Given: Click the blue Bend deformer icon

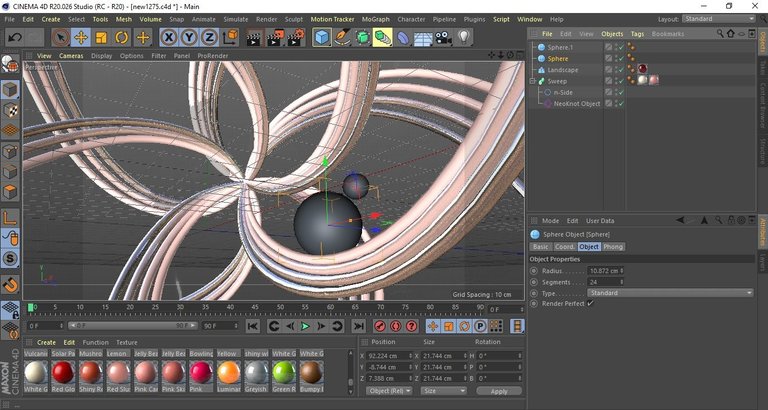Looking at the screenshot, I should [x=403, y=38].
